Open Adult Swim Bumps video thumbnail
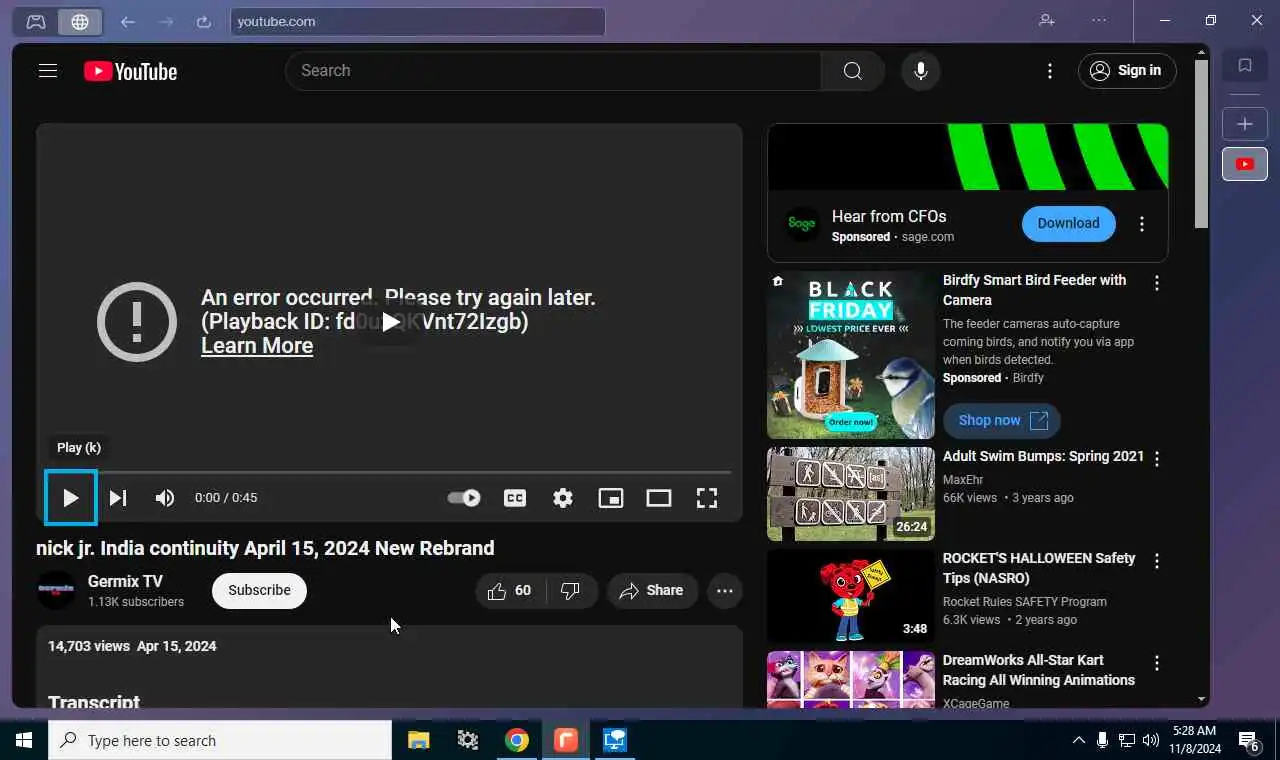Image resolution: width=1280 pixels, height=760 pixels. [851, 494]
